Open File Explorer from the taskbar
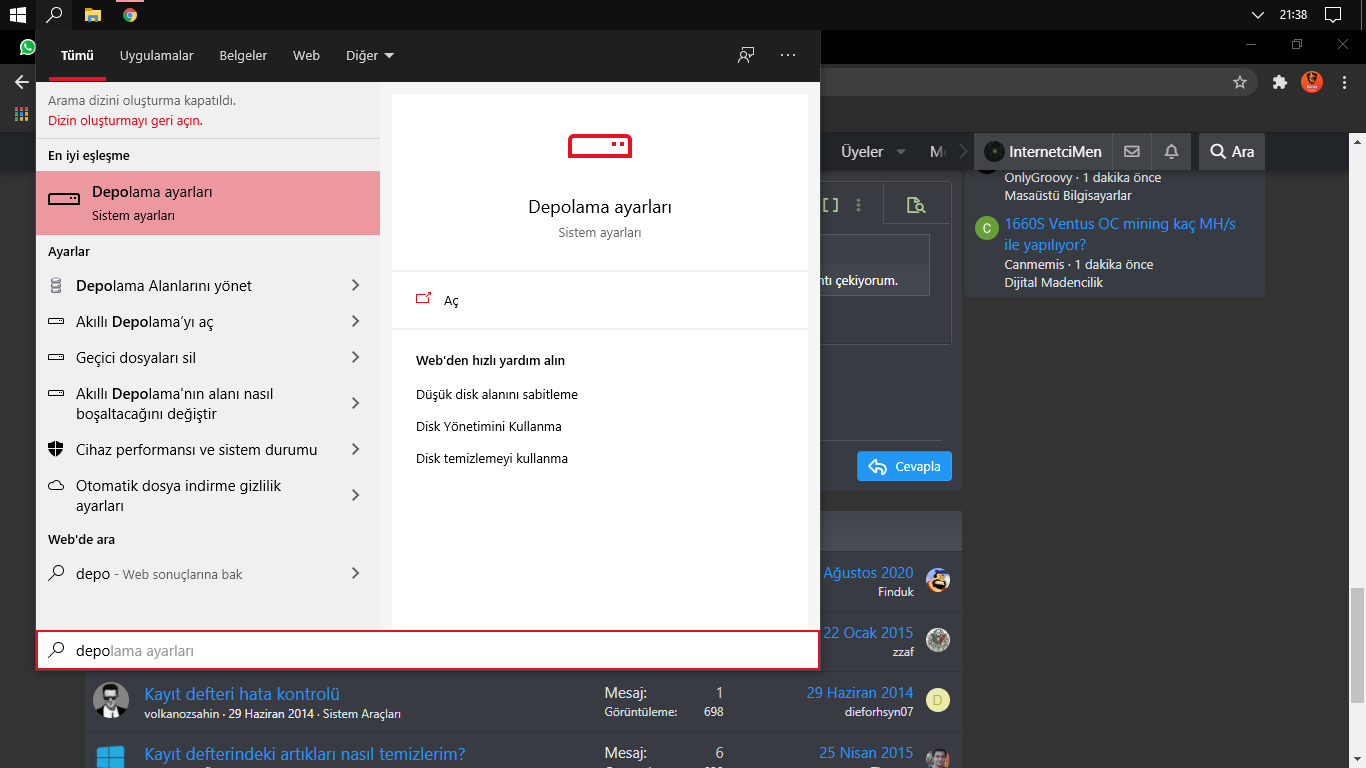Image resolution: width=1366 pixels, height=768 pixels. tap(93, 15)
